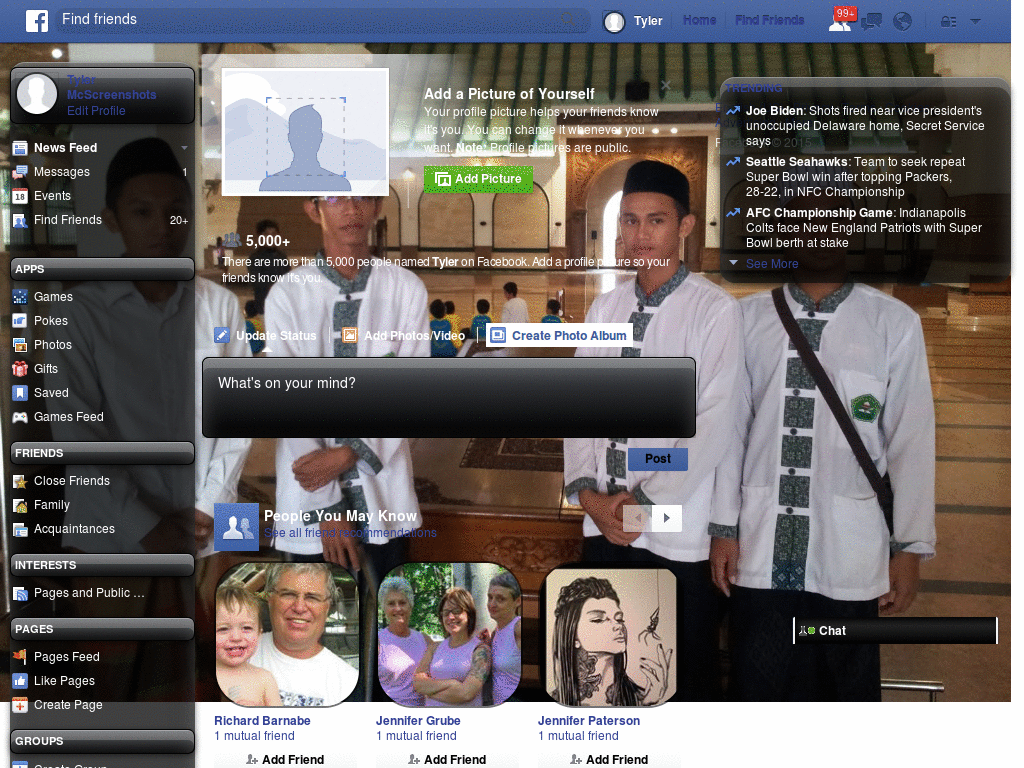Click the Facebook logo icon
The image size is (1024, 768).
click(37, 21)
